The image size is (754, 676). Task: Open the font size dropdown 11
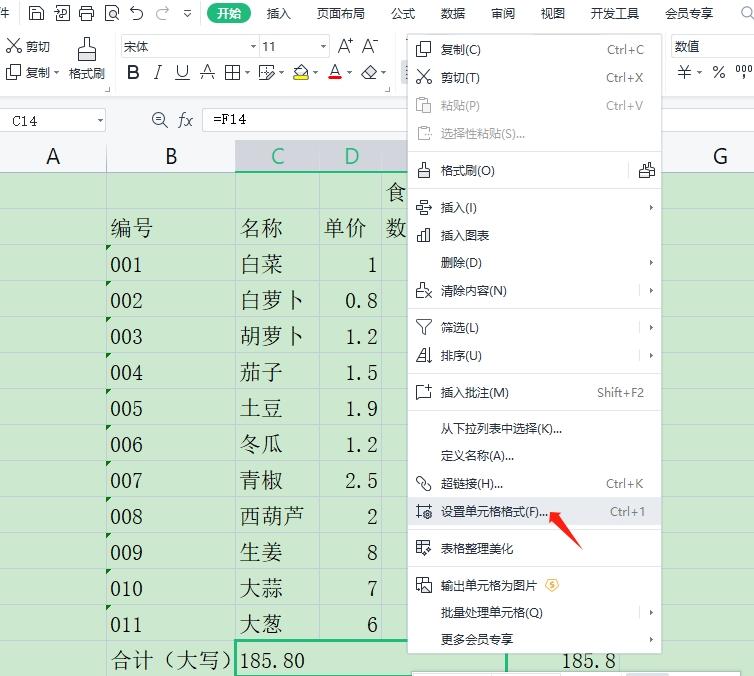[x=324, y=47]
